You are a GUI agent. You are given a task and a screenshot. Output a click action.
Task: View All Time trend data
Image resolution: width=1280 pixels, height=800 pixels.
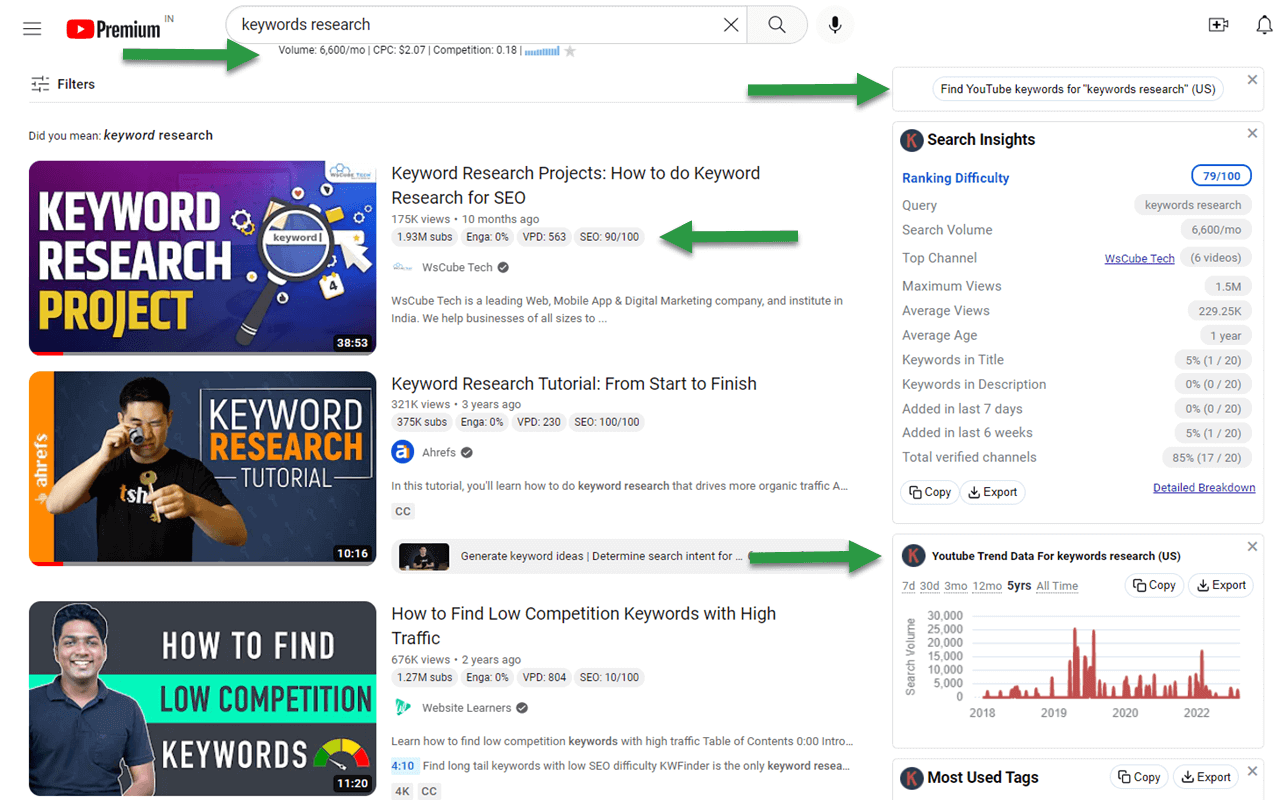tap(1057, 586)
